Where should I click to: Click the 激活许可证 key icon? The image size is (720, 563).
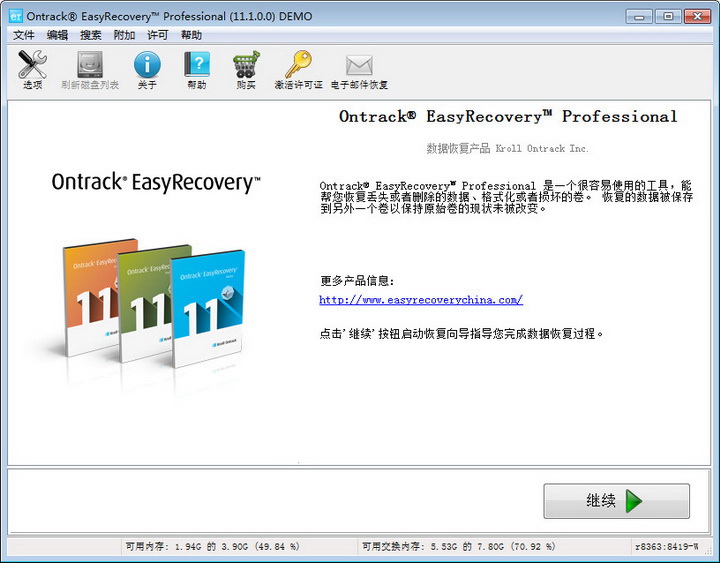(298, 69)
